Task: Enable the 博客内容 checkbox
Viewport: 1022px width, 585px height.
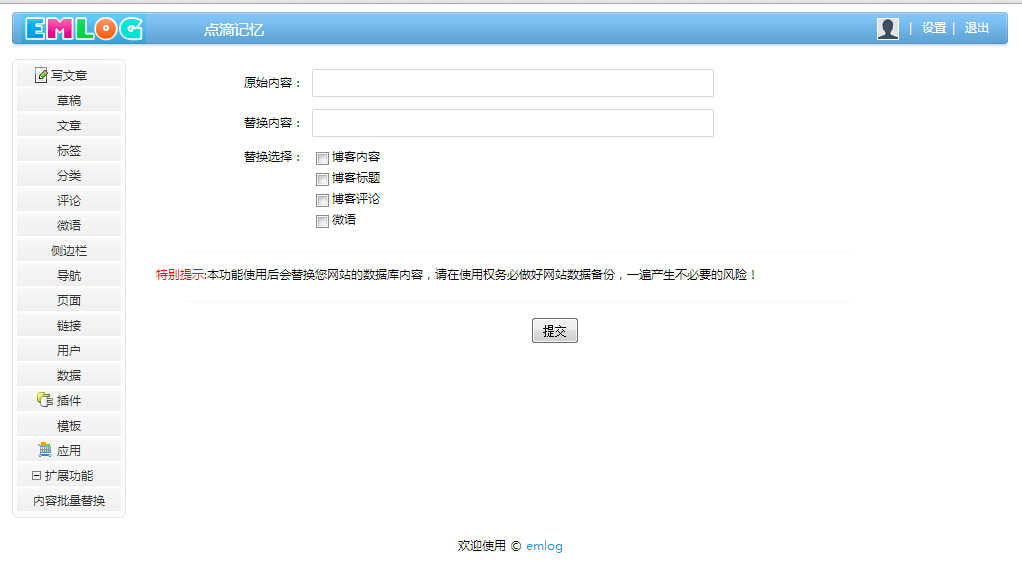Action: (322, 158)
